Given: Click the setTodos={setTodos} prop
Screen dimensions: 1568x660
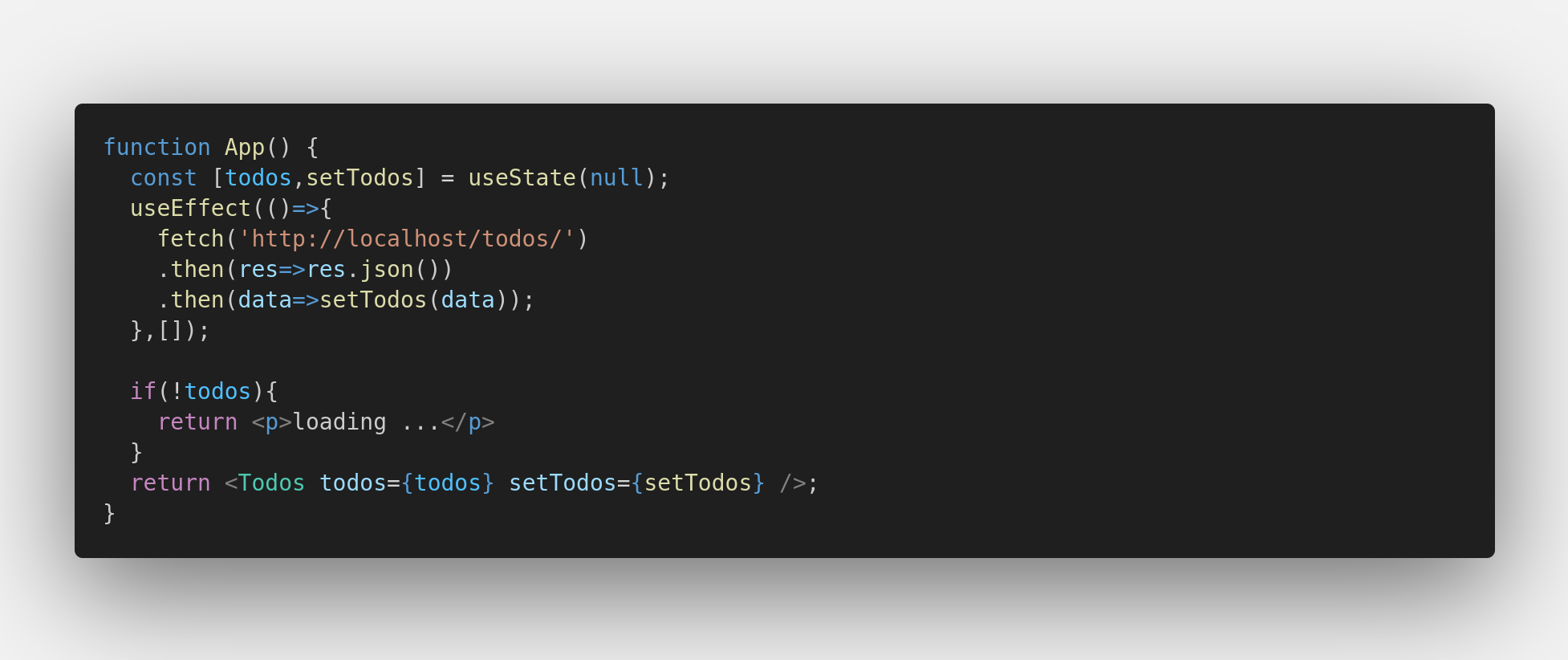Looking at the screenshot, I should click(x=636, y=483).
